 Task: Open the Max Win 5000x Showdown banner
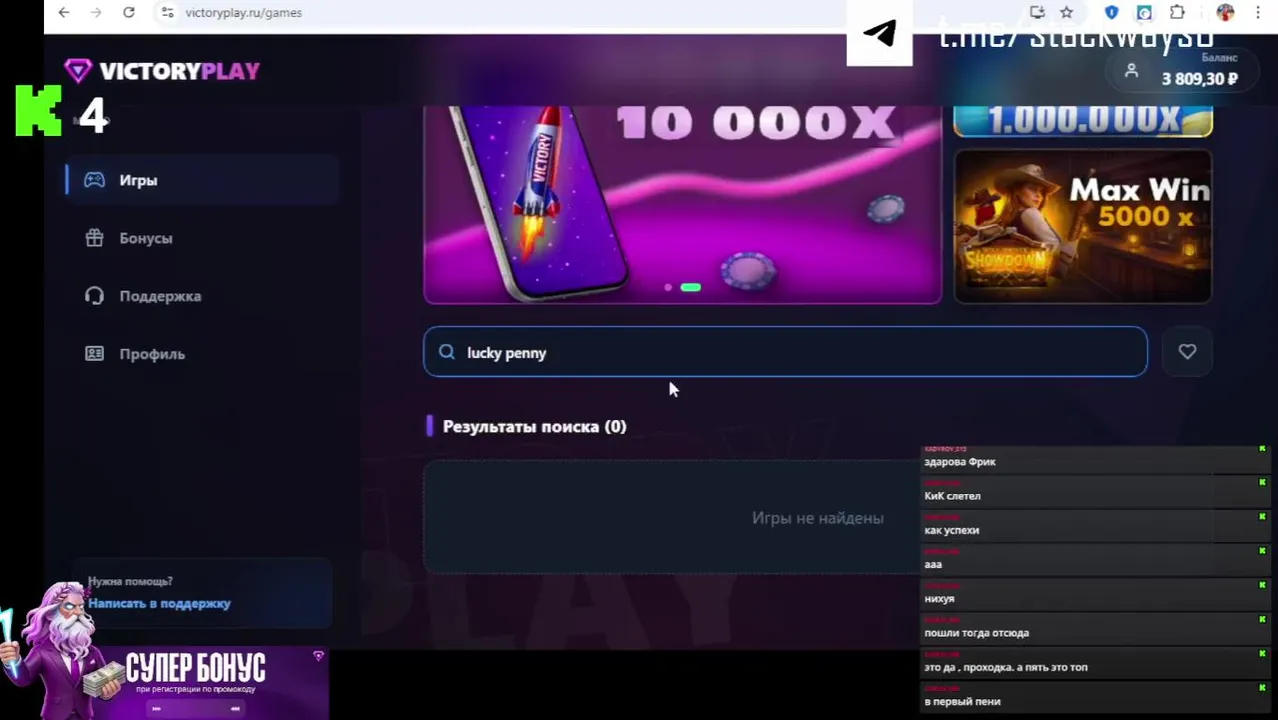click(x=1083, y=227)
